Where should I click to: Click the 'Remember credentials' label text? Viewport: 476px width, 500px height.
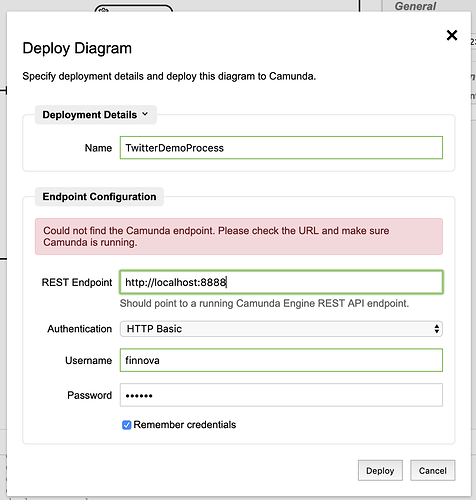click(185, 425)
